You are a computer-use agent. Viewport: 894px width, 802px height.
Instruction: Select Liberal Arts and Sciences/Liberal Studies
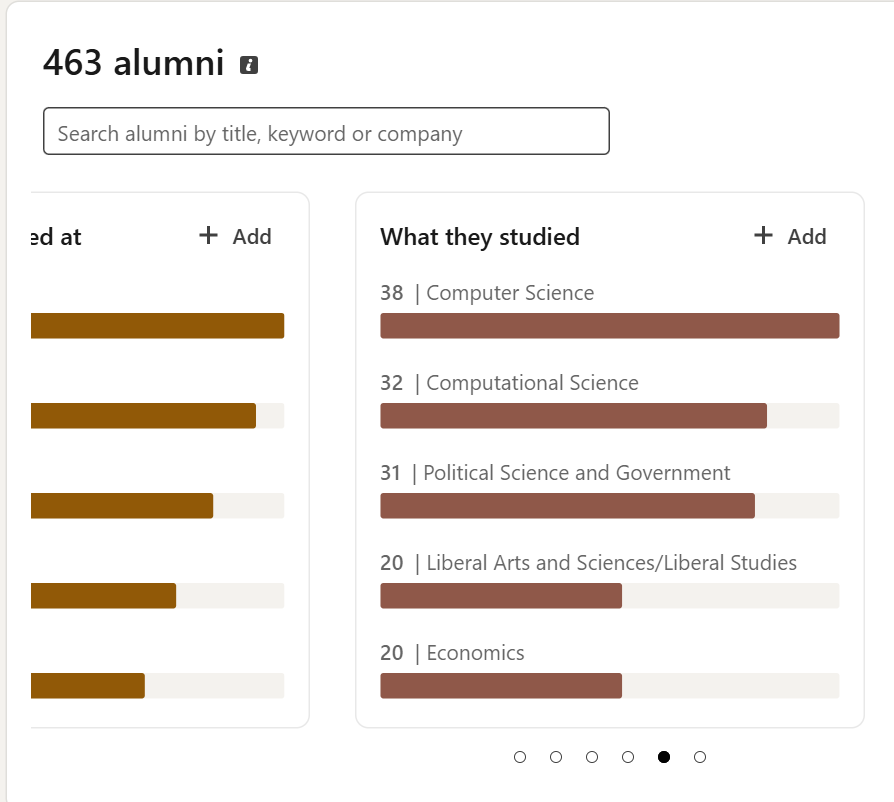click(611, 563)
